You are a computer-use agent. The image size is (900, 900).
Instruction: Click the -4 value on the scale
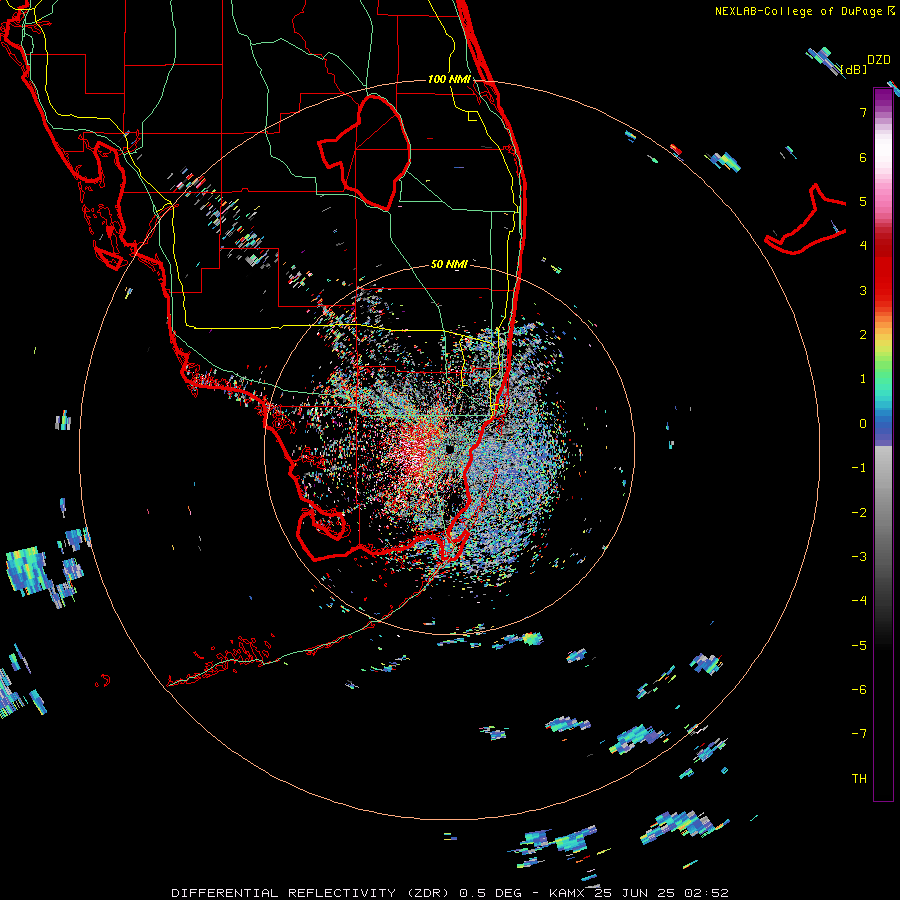(859, 601)
